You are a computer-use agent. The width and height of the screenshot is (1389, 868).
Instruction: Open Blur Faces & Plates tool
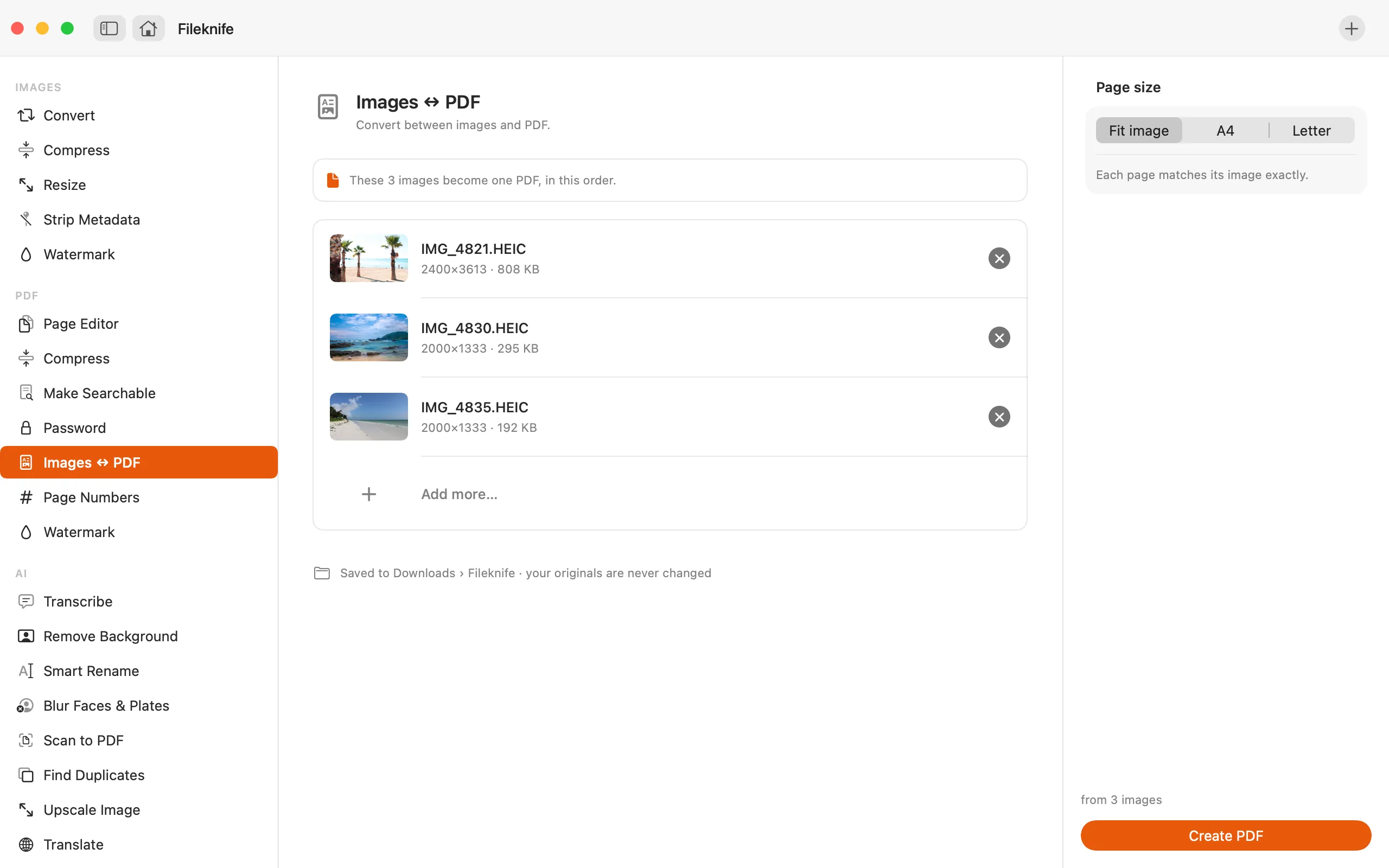(x=139, y=706)
